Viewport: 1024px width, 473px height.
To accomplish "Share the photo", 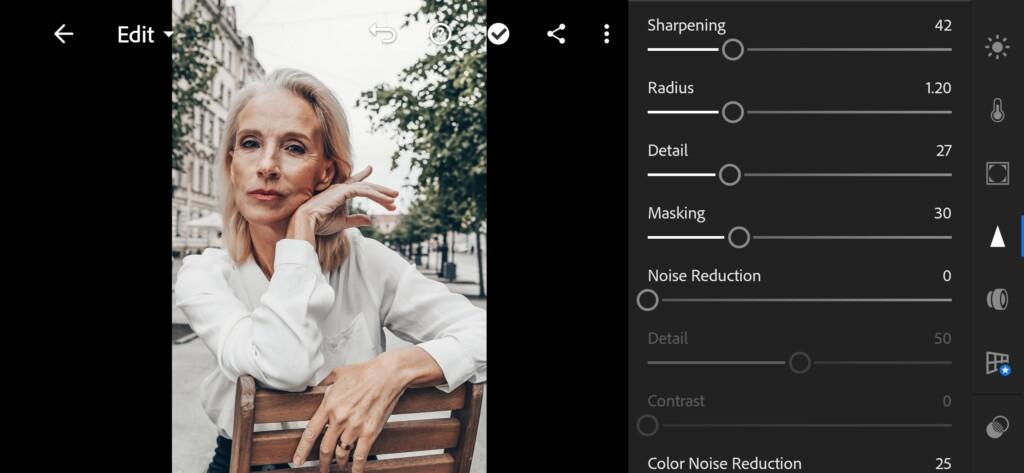I will 556,34.
